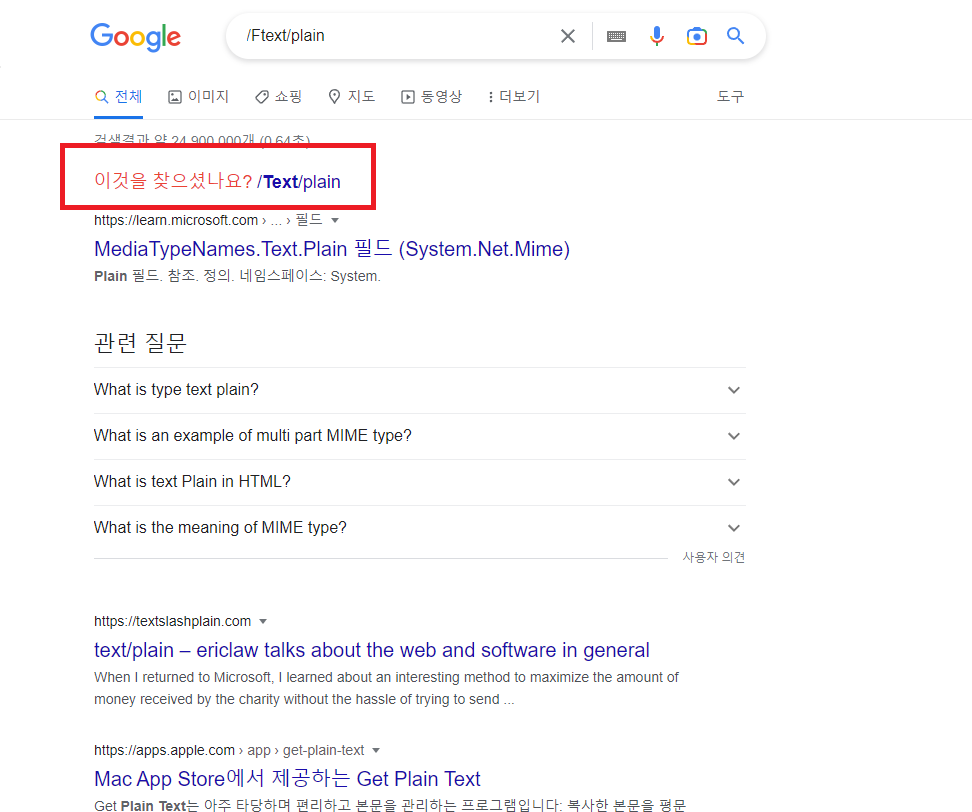Open dropdown arrow next to apps.apple.com URL

pos(376,750)
